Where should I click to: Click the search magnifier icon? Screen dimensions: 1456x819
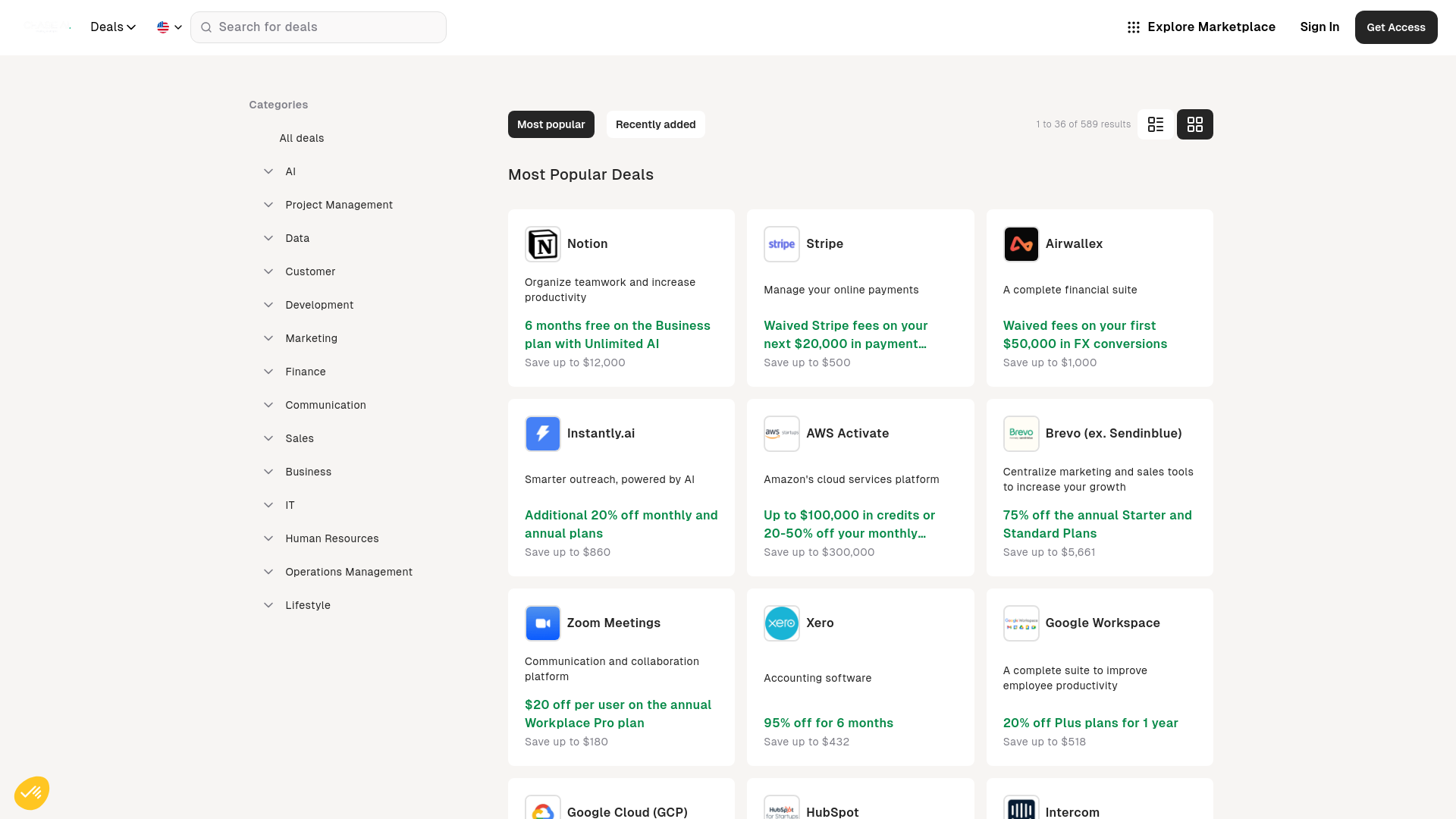pyautogui.click(x=206, y=27)
